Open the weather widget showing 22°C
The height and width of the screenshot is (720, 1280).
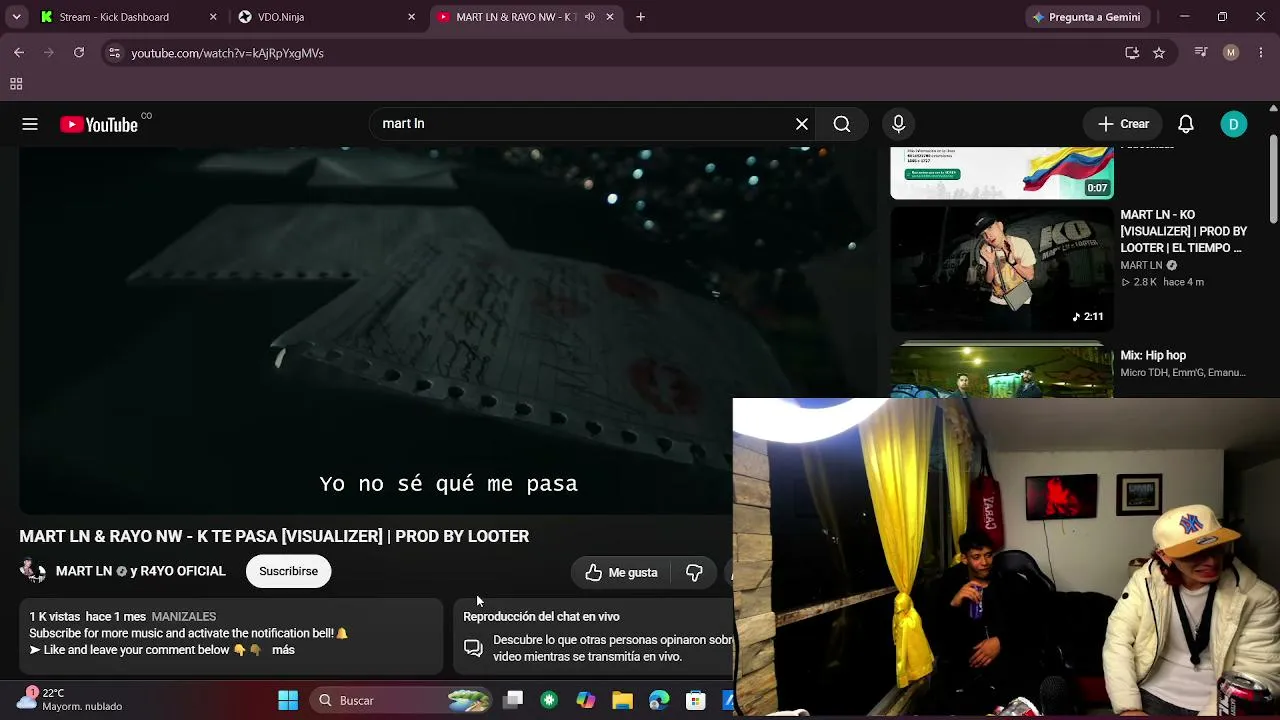(70, 699)
